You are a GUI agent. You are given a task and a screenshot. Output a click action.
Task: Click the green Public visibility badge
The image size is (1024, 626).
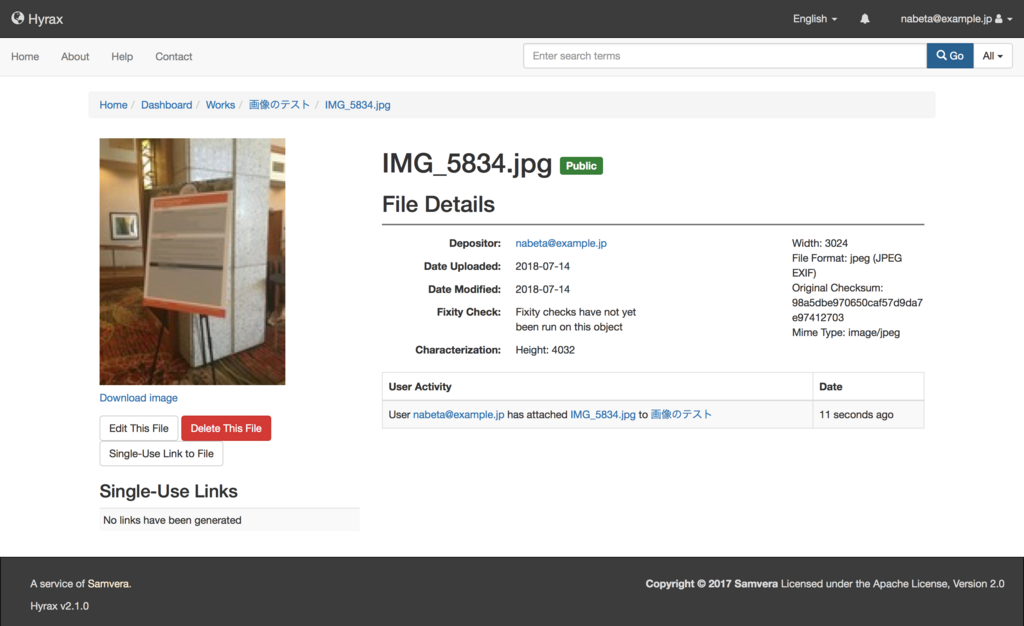click(581, 166)
